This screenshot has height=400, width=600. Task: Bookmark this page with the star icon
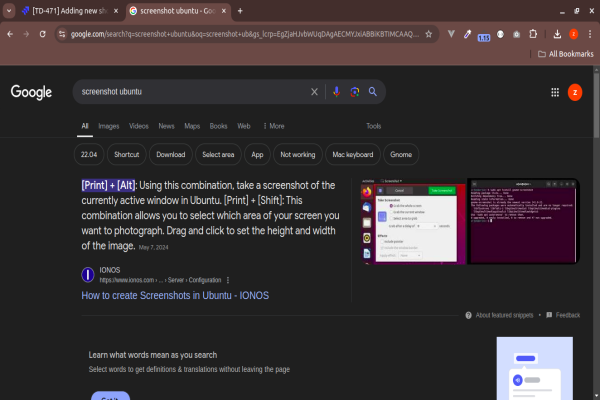[x=429, y=34]
